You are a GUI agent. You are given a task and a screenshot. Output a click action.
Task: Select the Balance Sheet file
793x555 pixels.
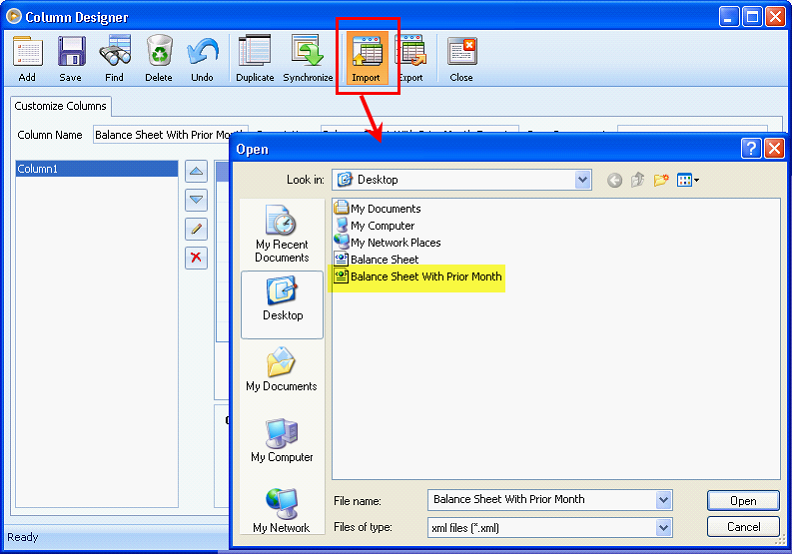[376, 260]
